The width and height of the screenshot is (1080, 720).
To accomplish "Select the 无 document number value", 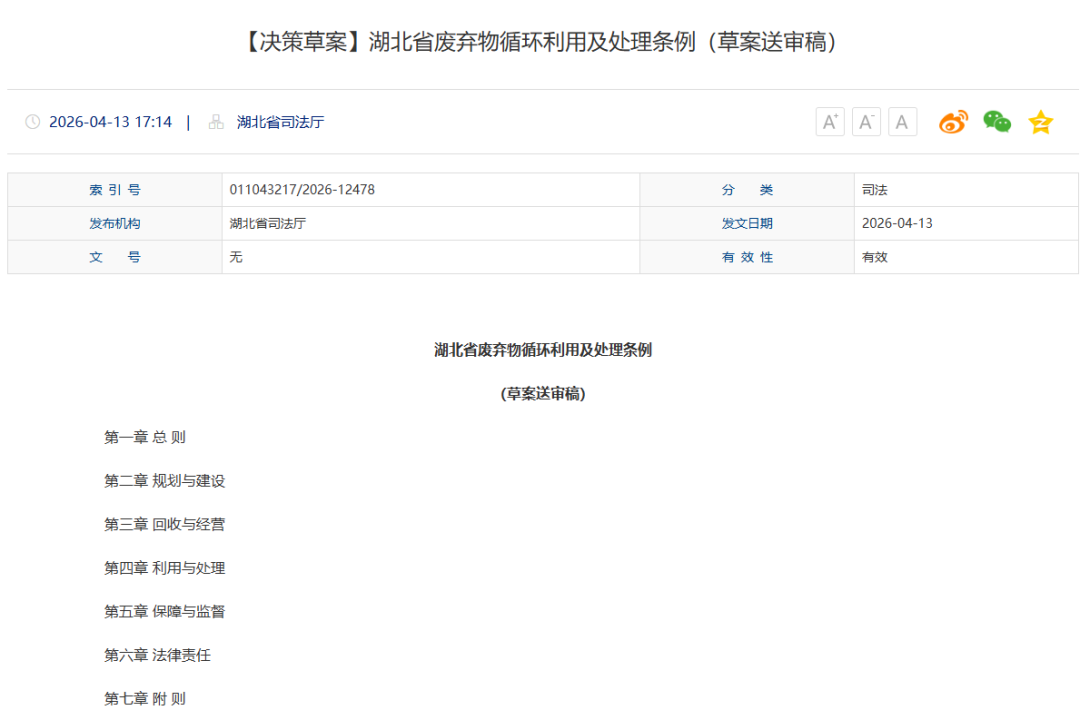I will (x=236, y=257).
